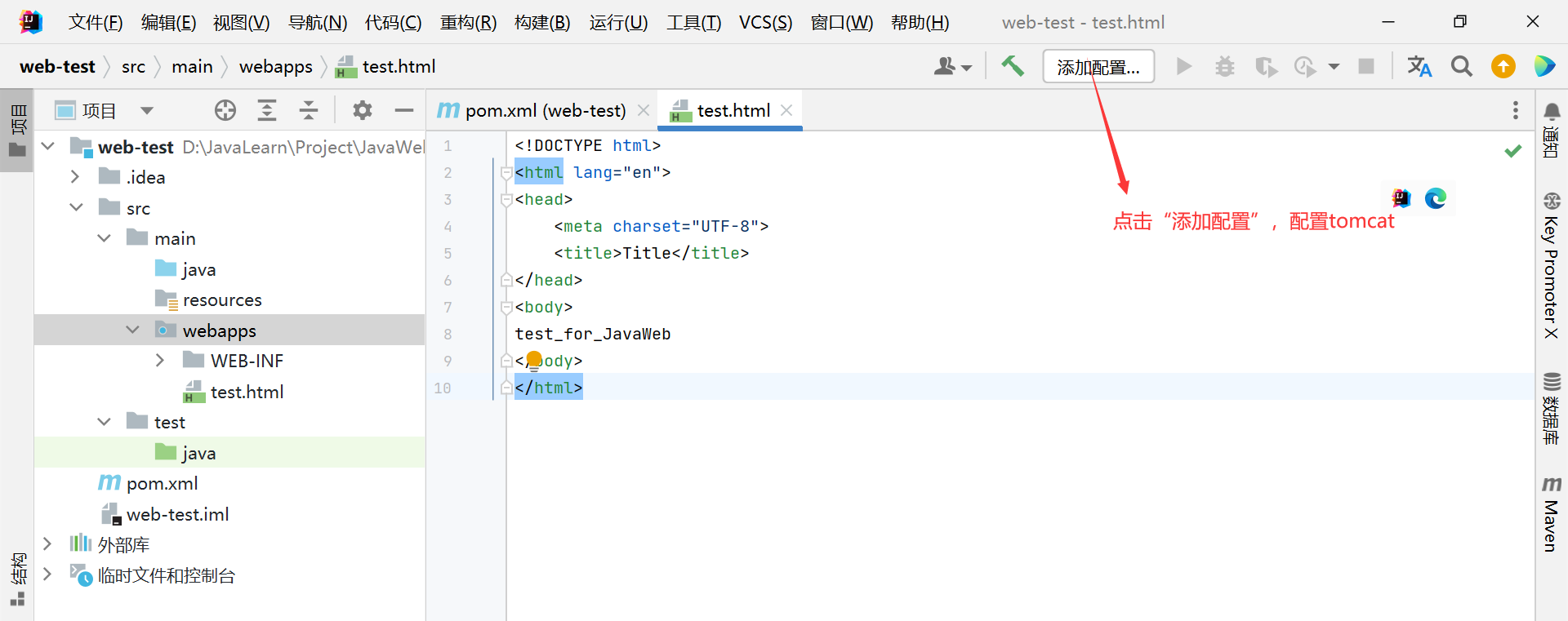The height and width of the screenshot is (621, 1568).
Task: Click web-test breadcrumb in navigation bar
Action: coord(57,66)
